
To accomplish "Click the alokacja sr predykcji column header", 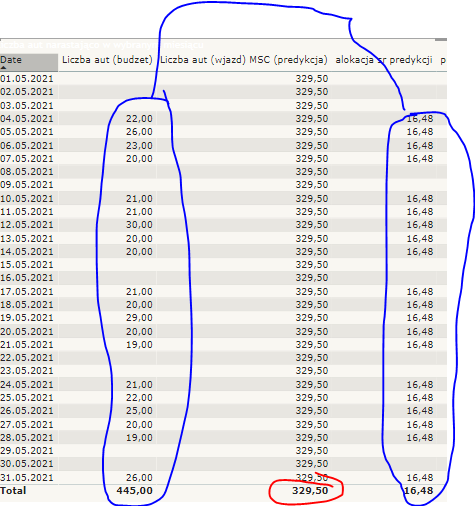I will click(384, 60).
